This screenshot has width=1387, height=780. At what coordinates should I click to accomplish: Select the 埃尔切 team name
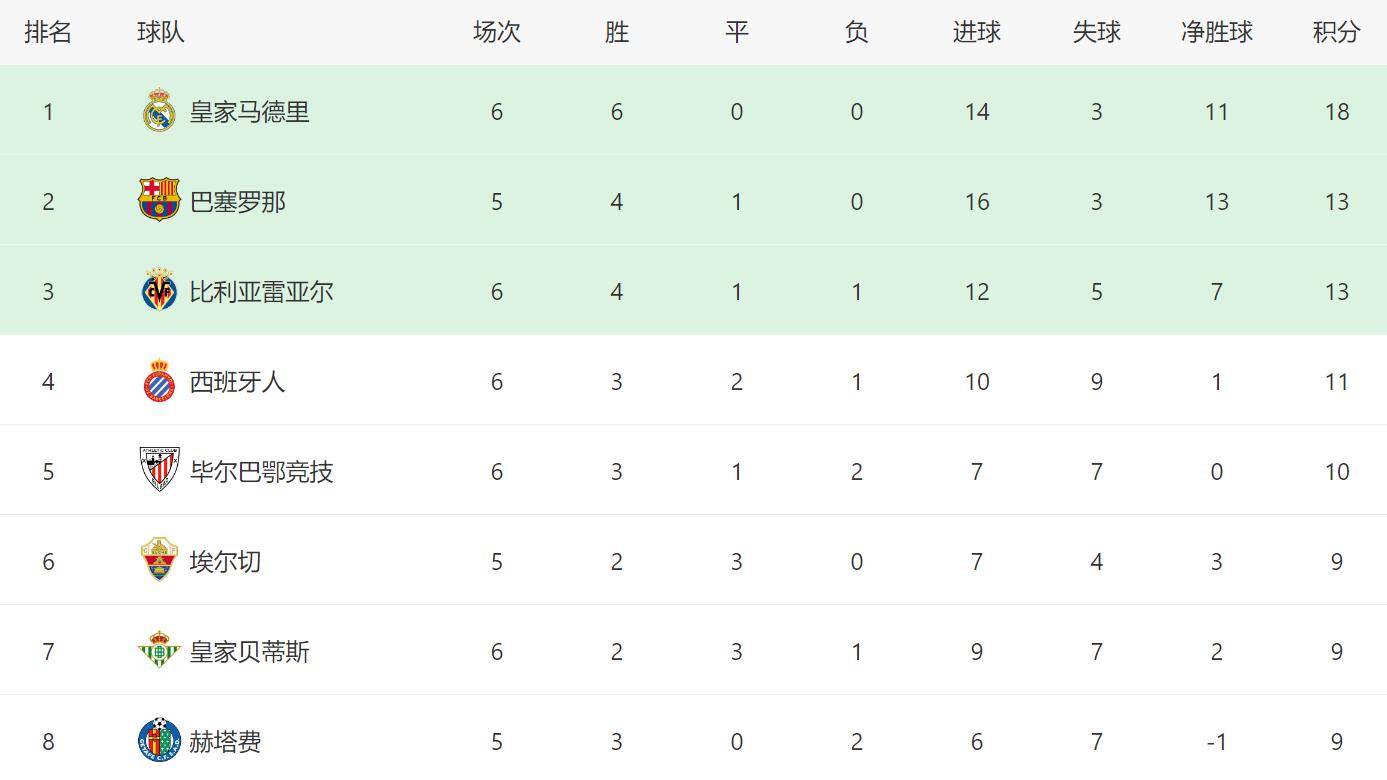pyautogui.click(x=226, y=562)
